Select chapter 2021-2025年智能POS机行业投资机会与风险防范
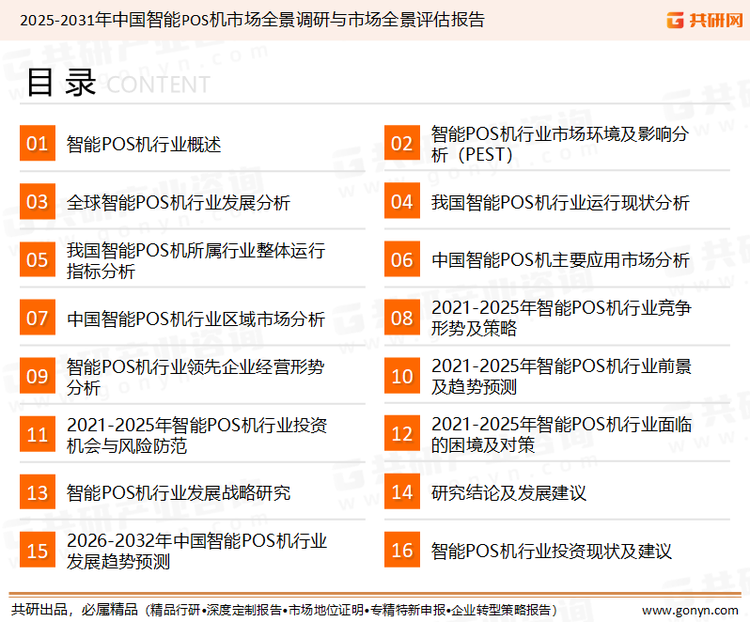This screenshot has width=750, height=622. (197, 435)
